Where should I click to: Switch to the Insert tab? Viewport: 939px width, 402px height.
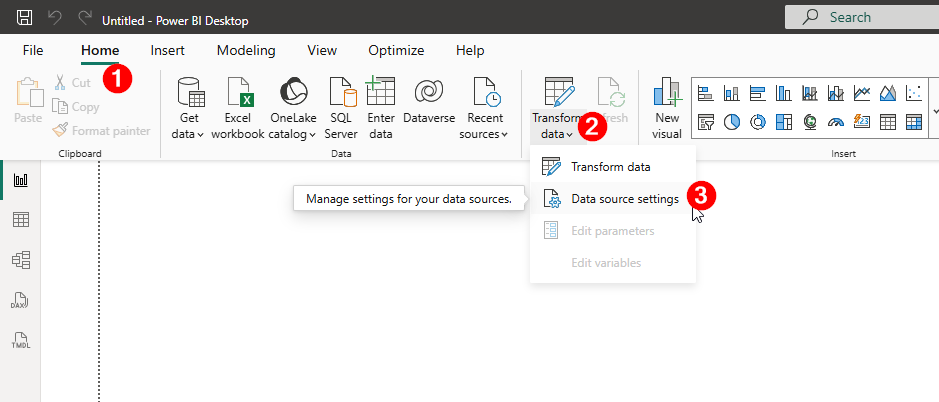tap(168, 50)
